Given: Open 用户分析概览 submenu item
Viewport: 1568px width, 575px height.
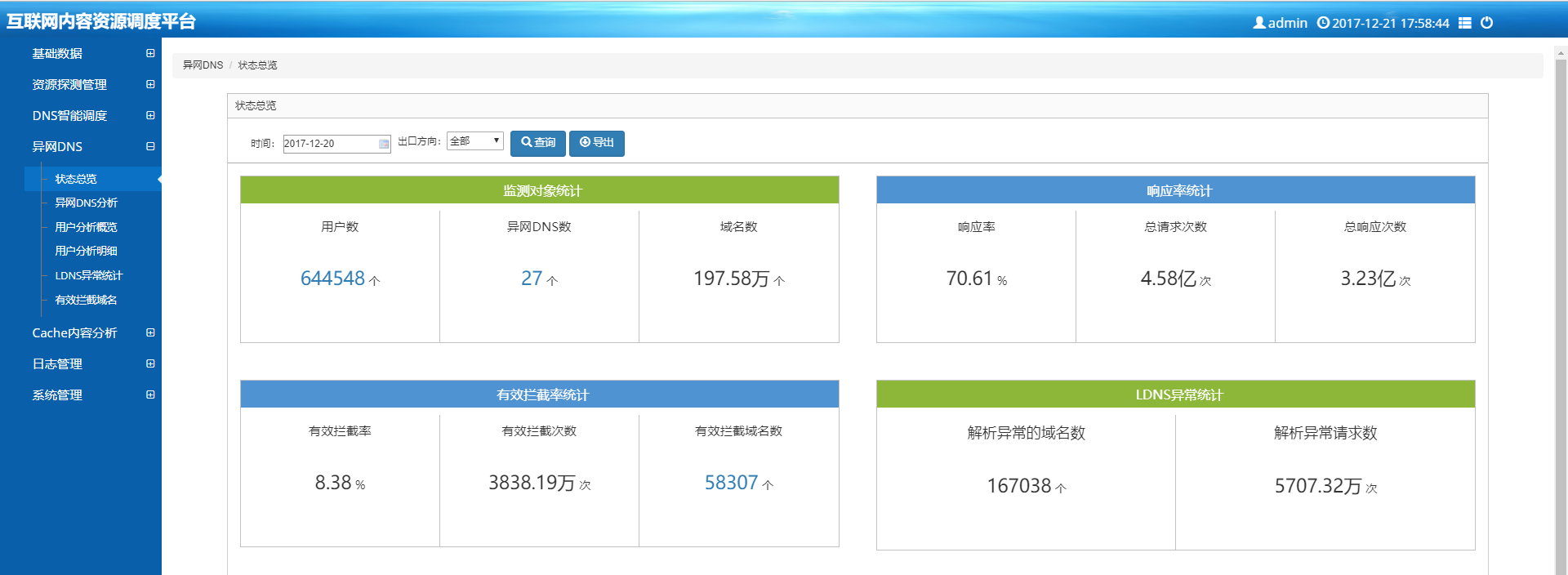Looking at the screenshot, I should [x=86, y=227].
